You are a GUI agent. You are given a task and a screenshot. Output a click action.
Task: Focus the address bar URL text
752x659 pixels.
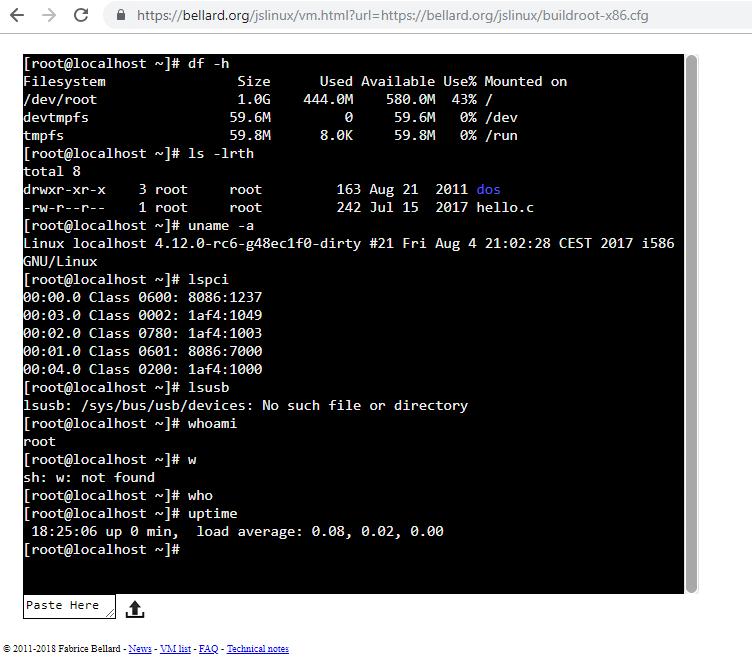392,15
